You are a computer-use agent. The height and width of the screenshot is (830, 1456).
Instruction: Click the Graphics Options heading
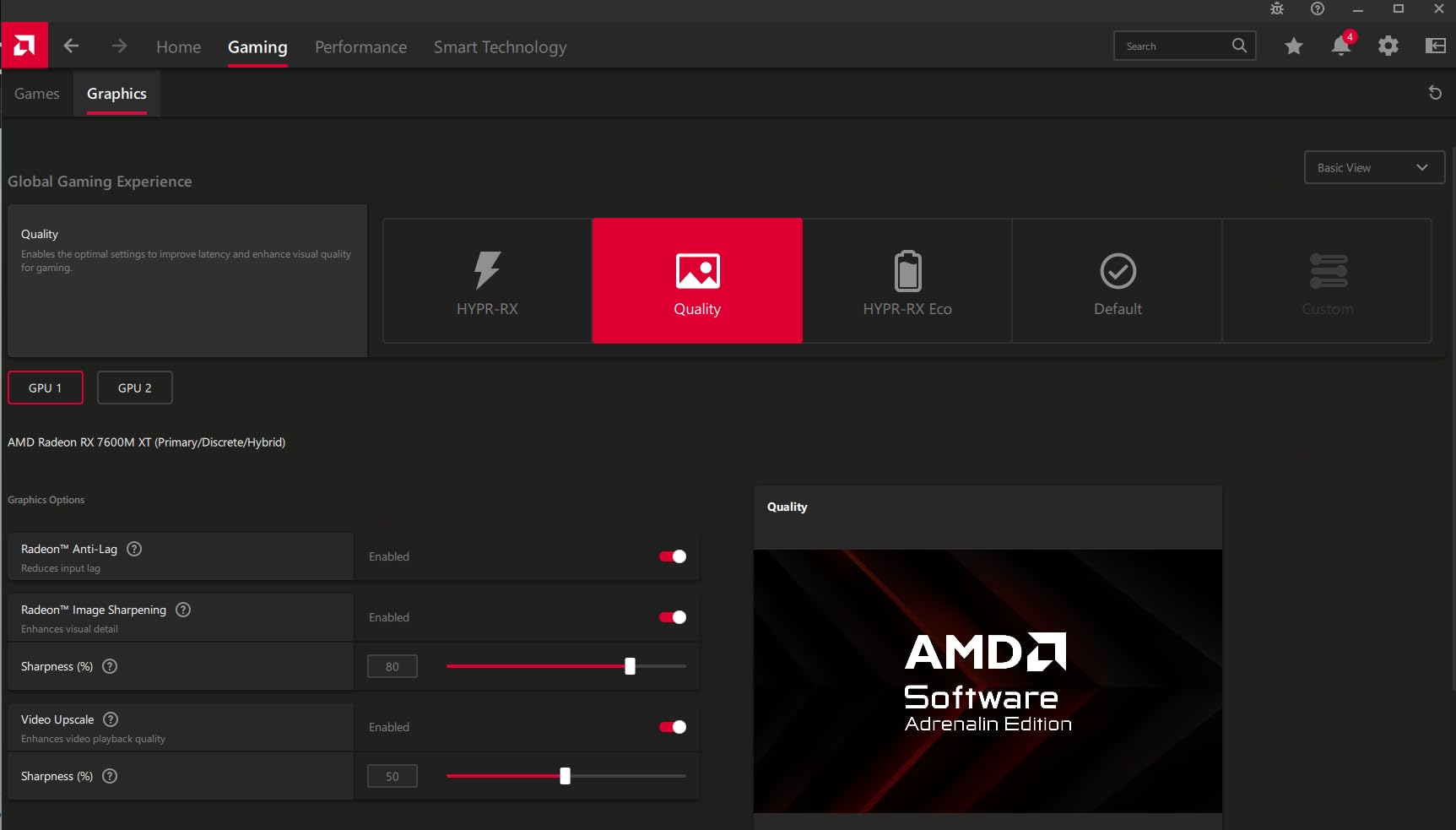pos(46,500)
